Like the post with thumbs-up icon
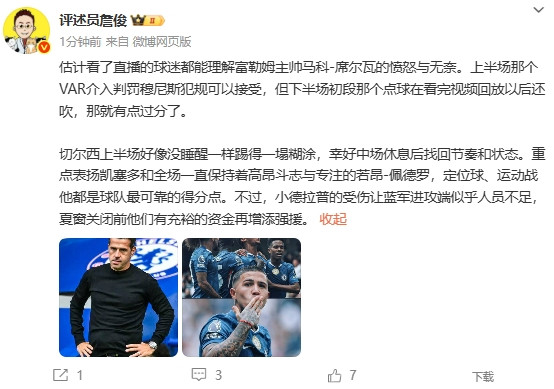The height and width of the screenshot is (389, 554). click(x=335, y=375)
